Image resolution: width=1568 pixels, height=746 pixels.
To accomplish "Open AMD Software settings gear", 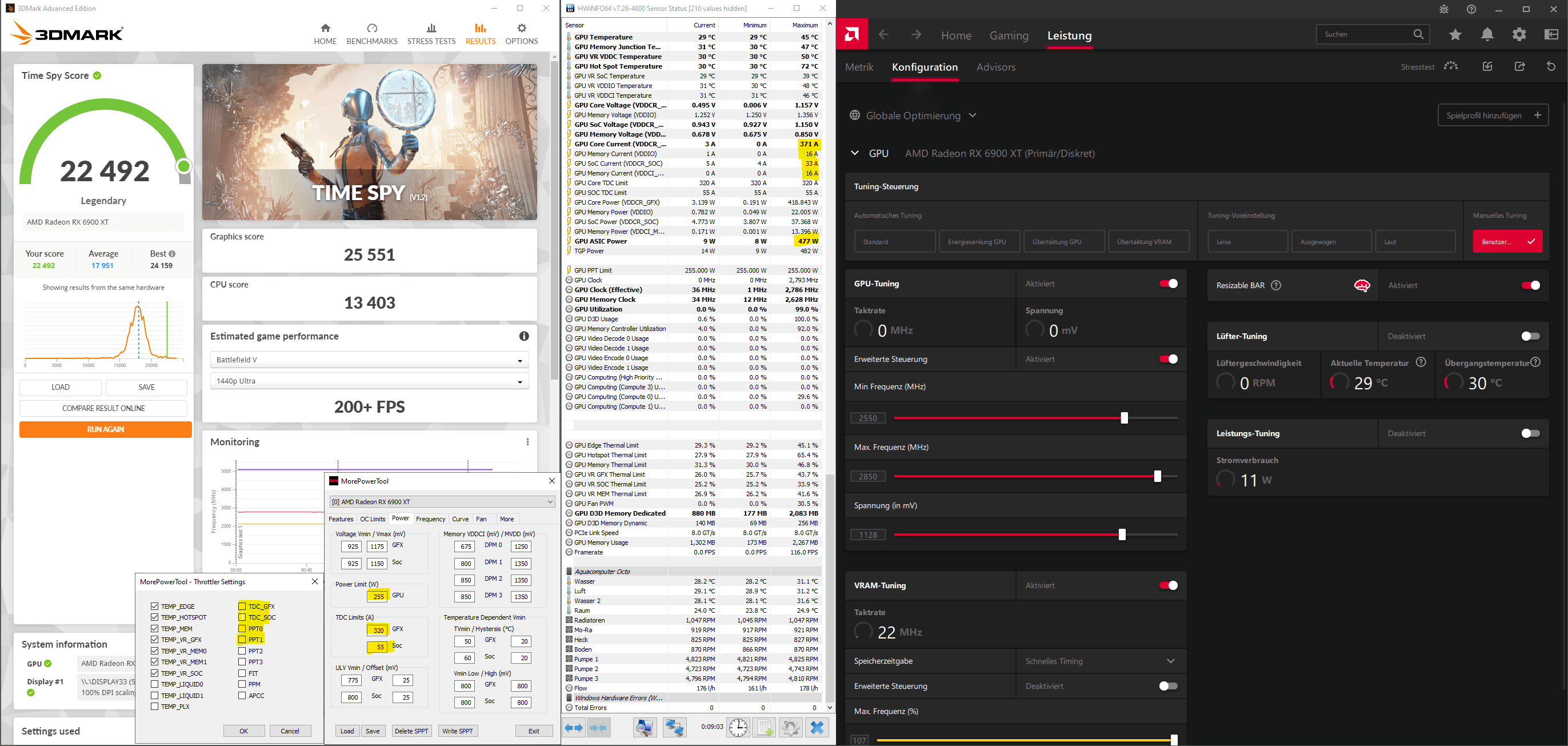I will tap(1519, 35).
